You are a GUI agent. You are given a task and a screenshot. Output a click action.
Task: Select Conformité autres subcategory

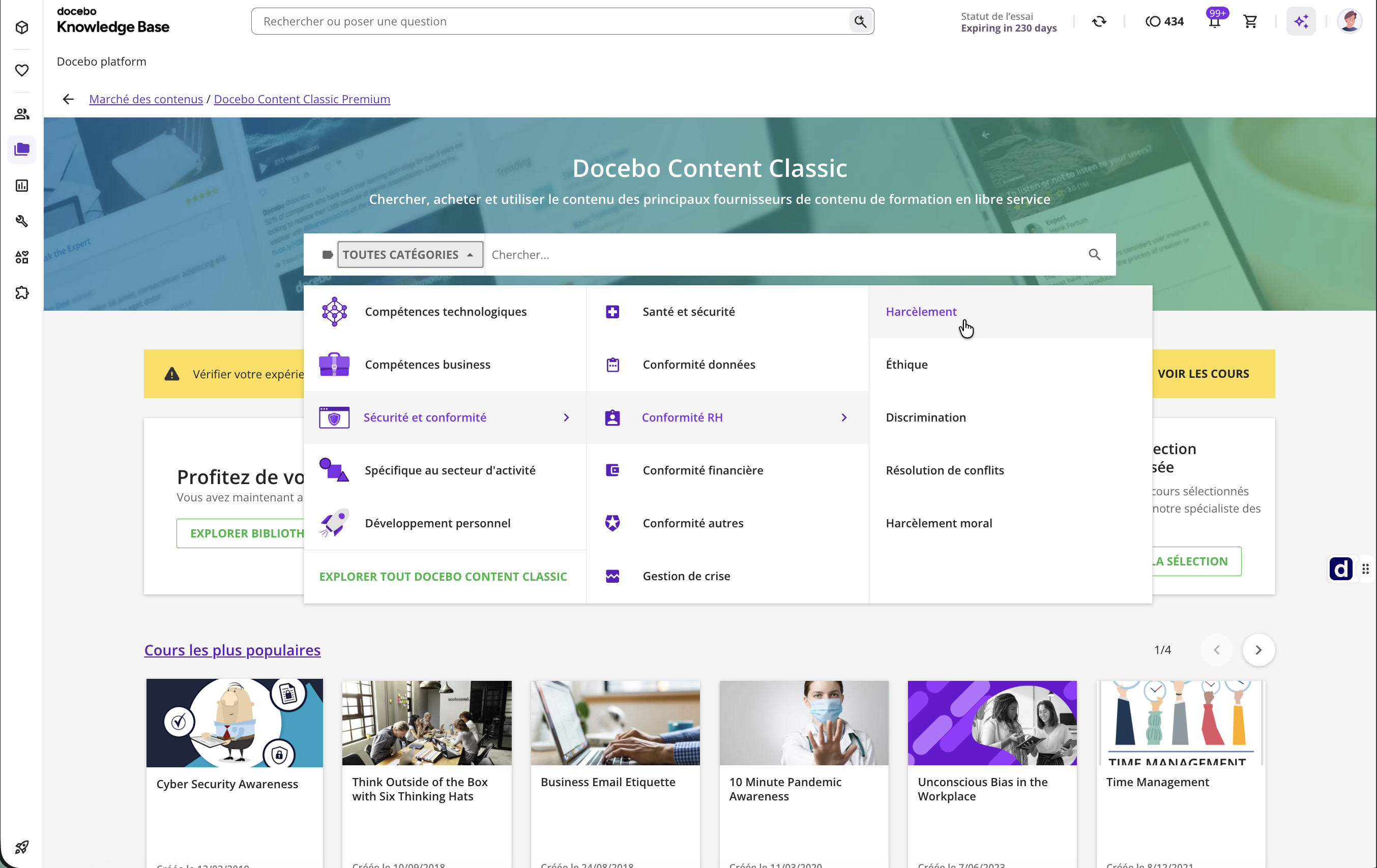click(x=727, y=523)
